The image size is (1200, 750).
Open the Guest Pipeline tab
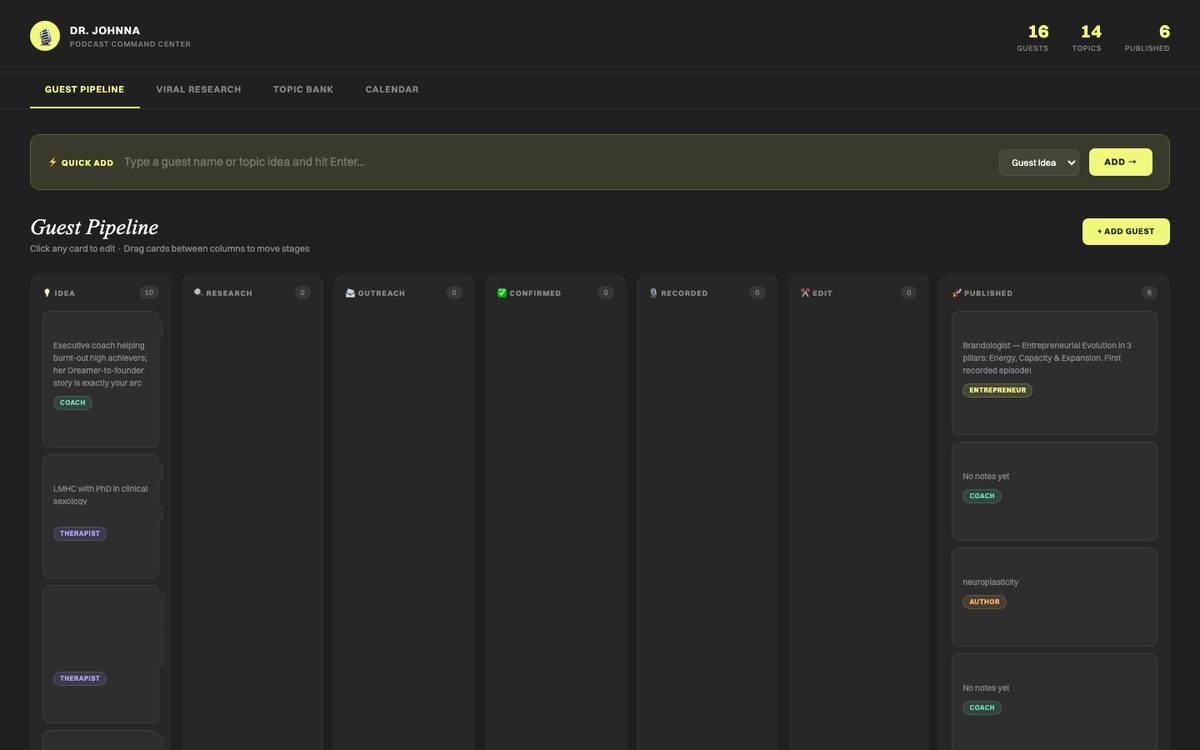coord(85,90)
